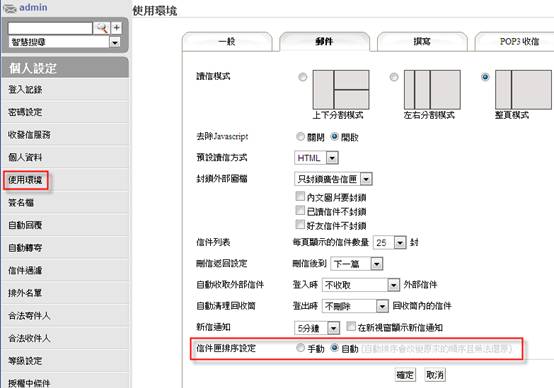Image resolution: width=554 pixels, height=388 pixels.
Task: Open the 下一篇 dropdown after delete
Action: tap(357, 264)
